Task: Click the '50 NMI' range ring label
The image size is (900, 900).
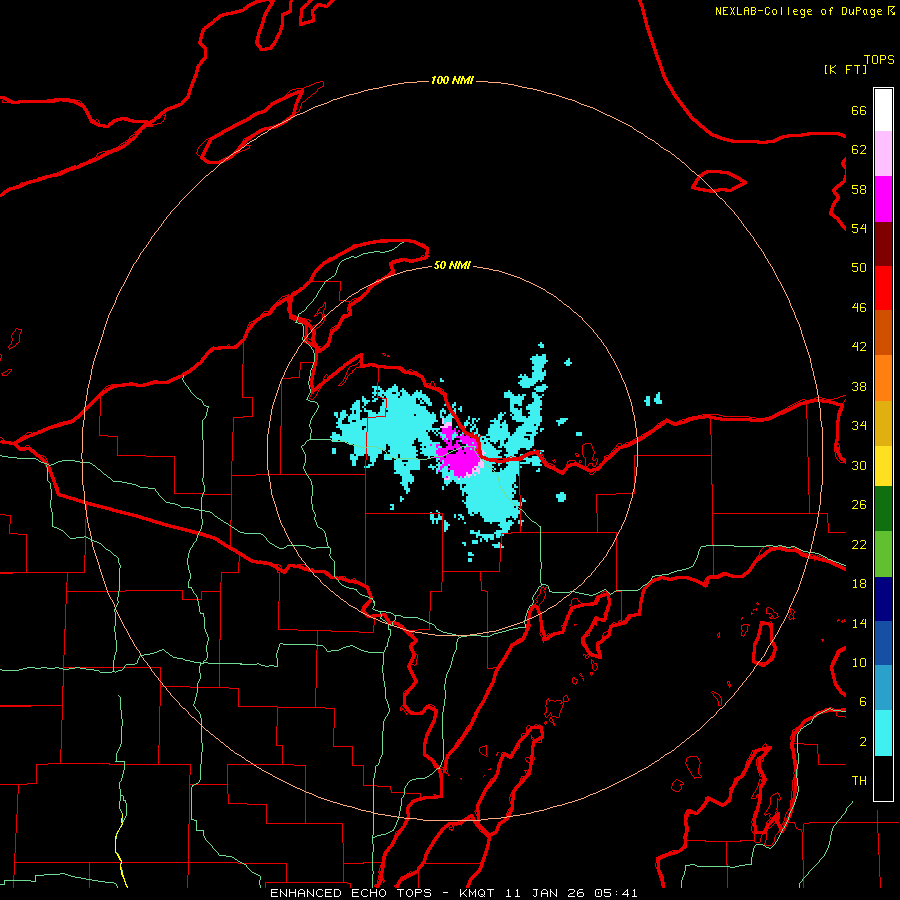Action: point(452,265)
